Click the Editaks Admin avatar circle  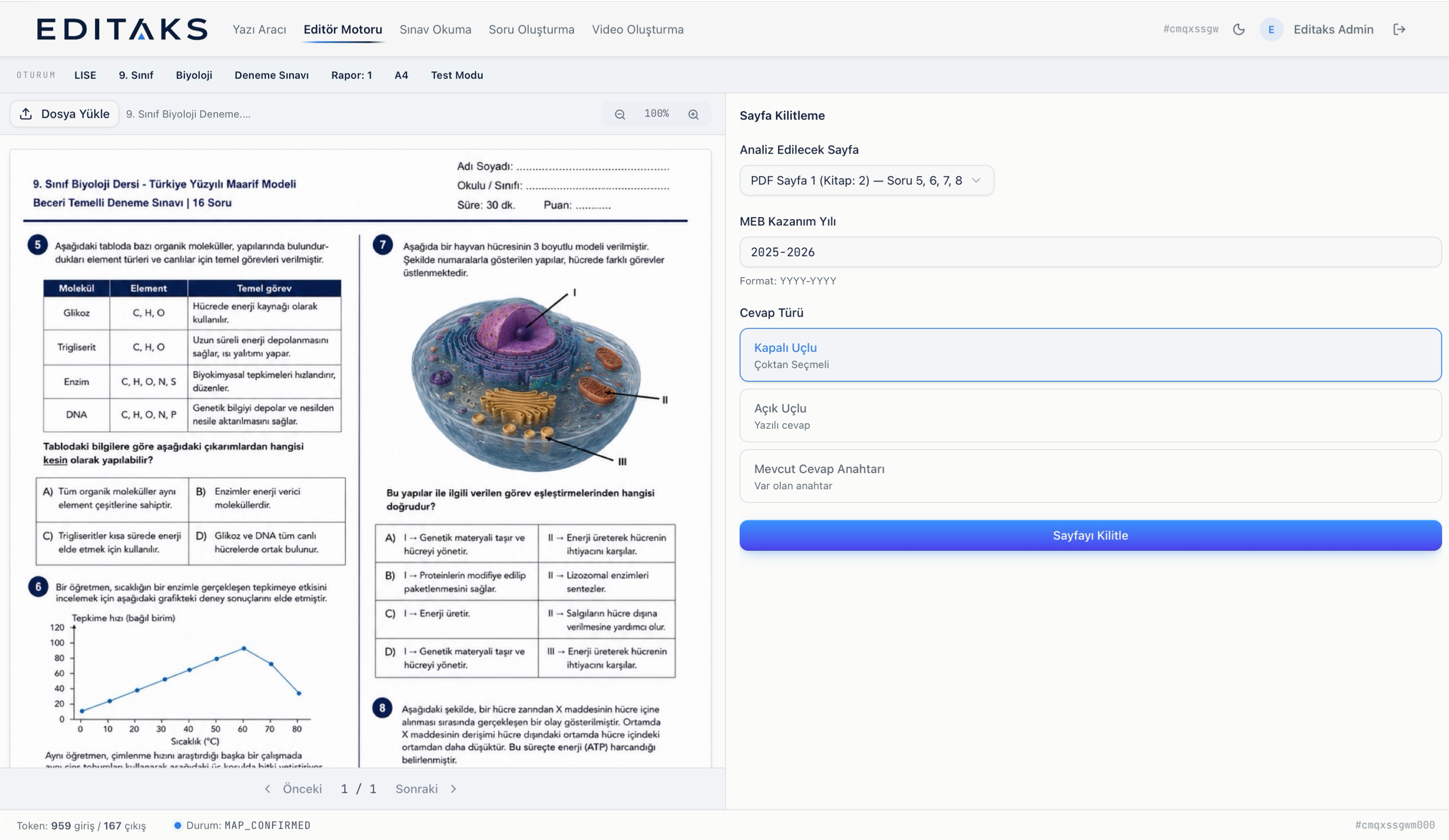click(x=1271, y=29)
